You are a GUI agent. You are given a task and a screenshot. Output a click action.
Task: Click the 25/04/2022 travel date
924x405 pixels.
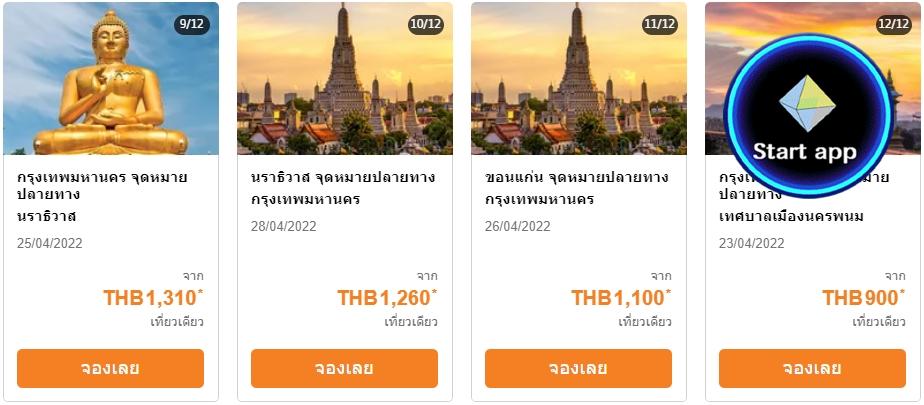(50, 243)
